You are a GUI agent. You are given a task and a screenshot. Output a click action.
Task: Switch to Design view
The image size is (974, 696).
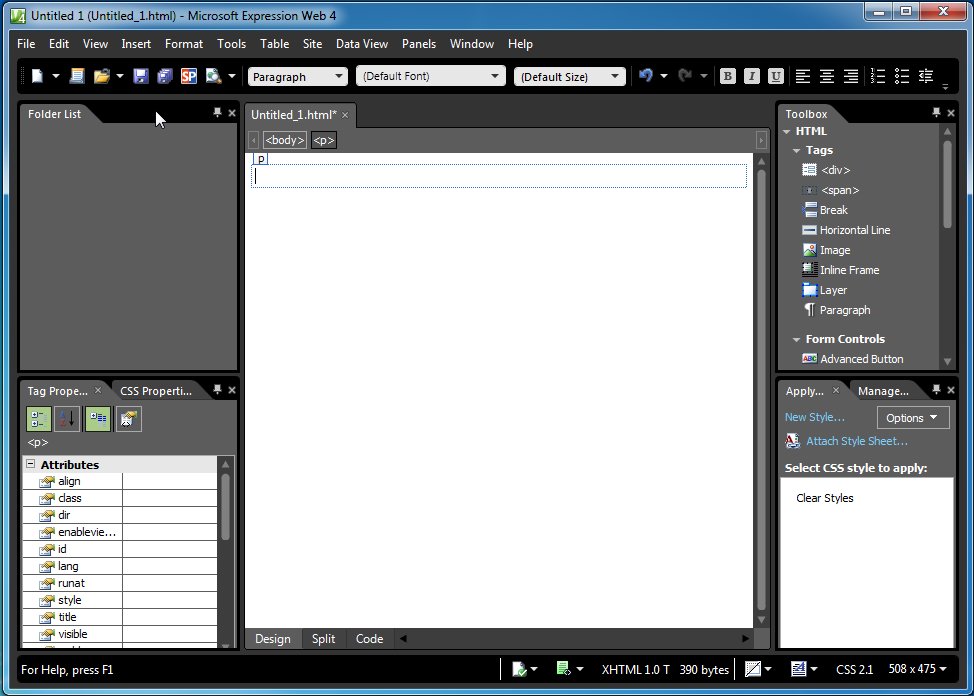coord(273,639)
